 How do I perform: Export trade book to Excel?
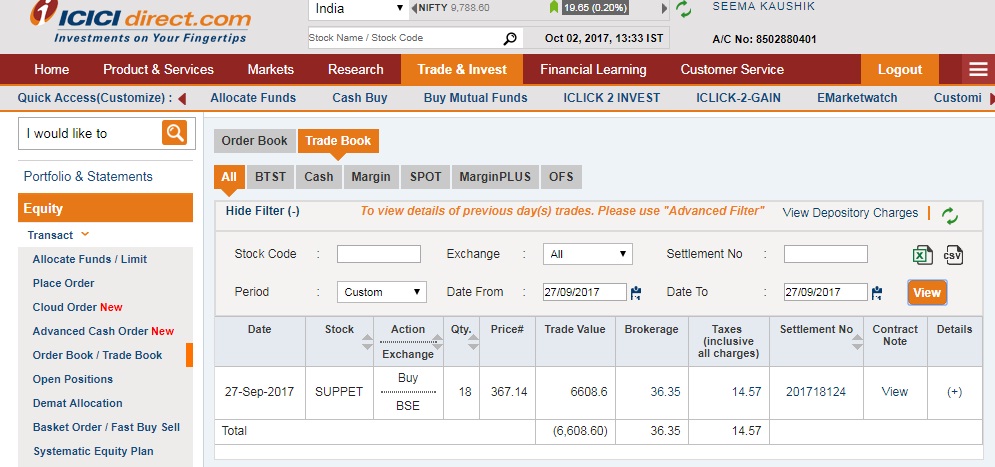tap(923, 255)
